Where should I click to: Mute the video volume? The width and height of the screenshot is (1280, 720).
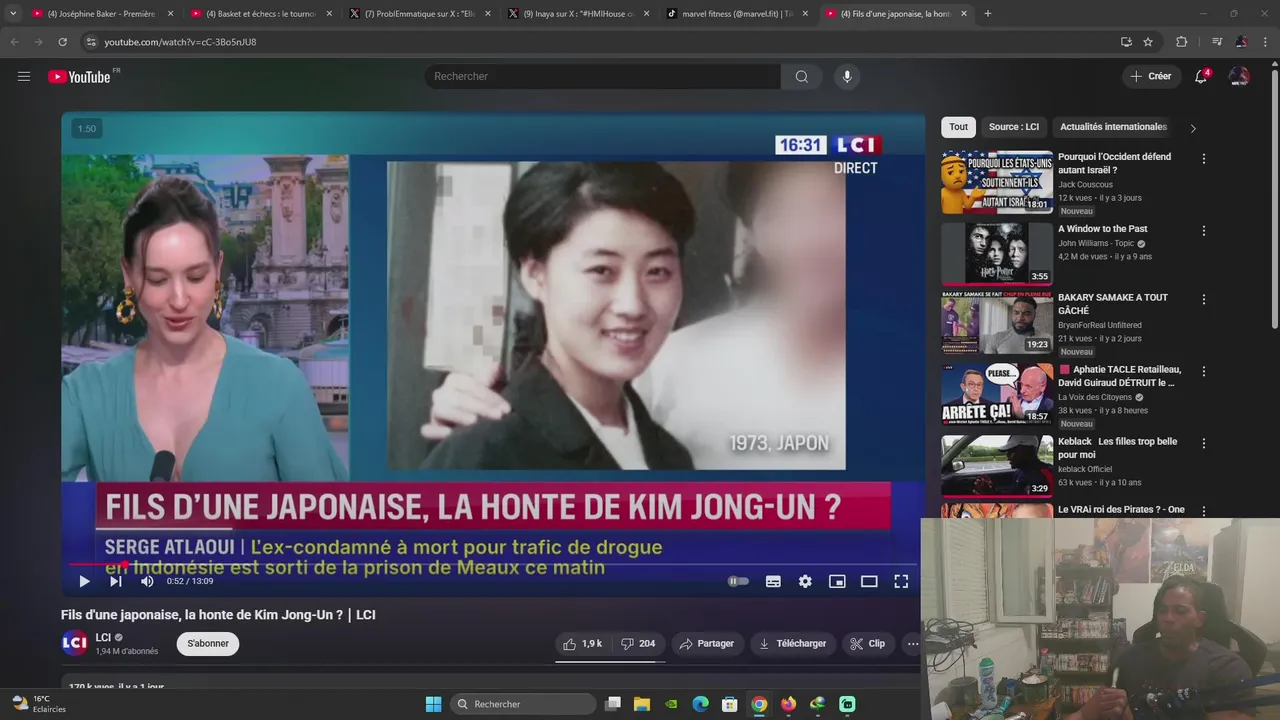147,581
